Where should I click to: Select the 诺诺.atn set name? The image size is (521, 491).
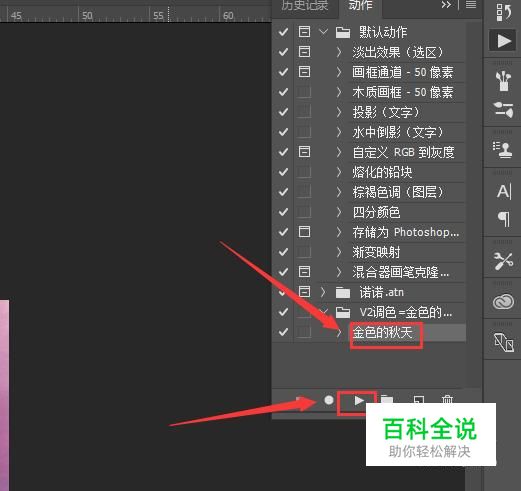[382, 292]
